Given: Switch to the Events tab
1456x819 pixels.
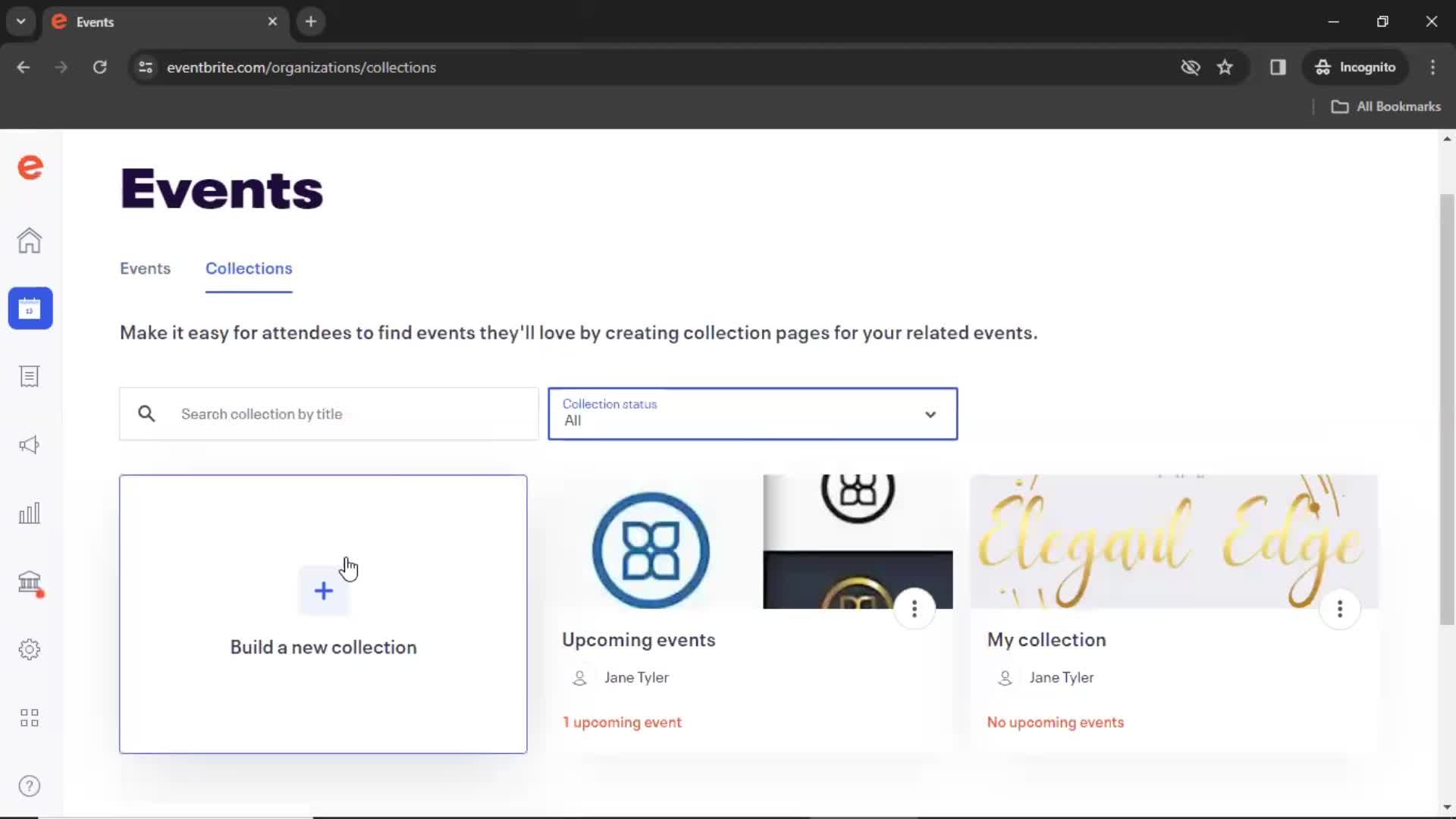Looking at the screenshot, I should point(145,267).
